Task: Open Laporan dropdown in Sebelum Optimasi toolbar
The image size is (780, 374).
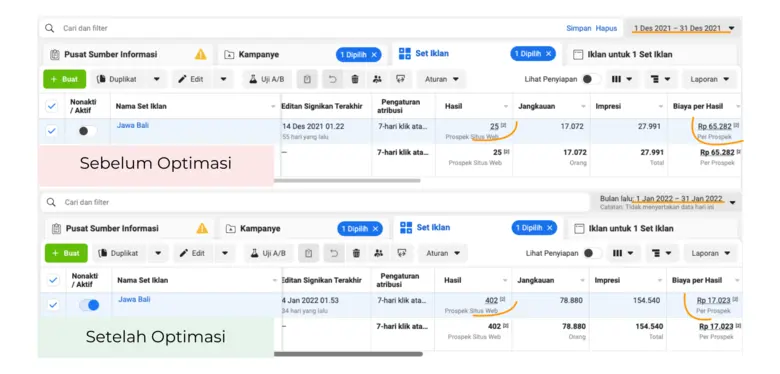Action: click(x=709, y=79)
